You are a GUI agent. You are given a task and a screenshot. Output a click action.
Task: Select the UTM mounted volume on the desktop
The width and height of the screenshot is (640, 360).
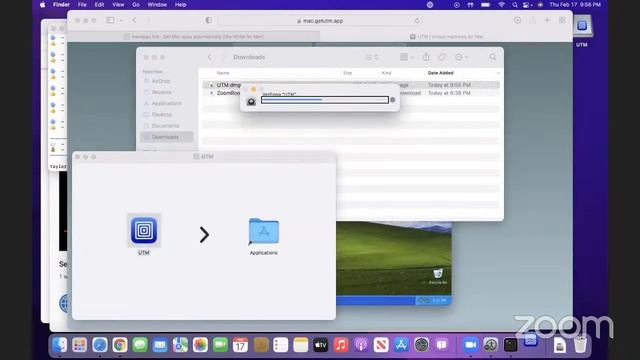pyautogui.click(x=582, y=26)
